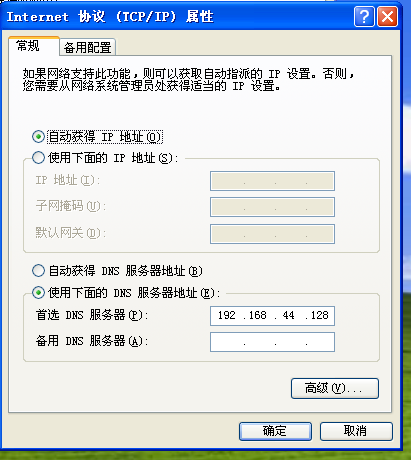
Task: Click the 首选 DNS 服务器 address field
Action: click(x=272, y=316)
